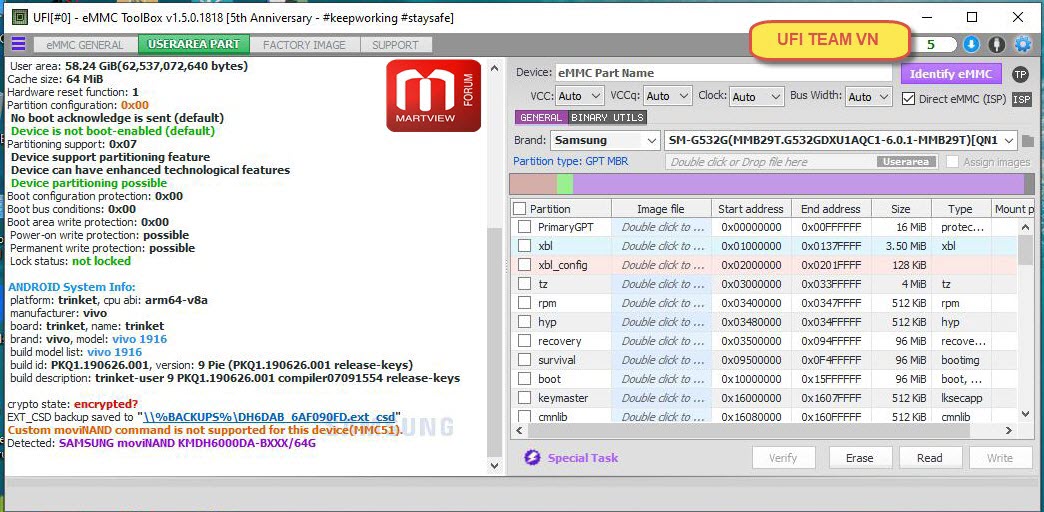
Task: Click the USB connection icon
Action: click(996, 45)
